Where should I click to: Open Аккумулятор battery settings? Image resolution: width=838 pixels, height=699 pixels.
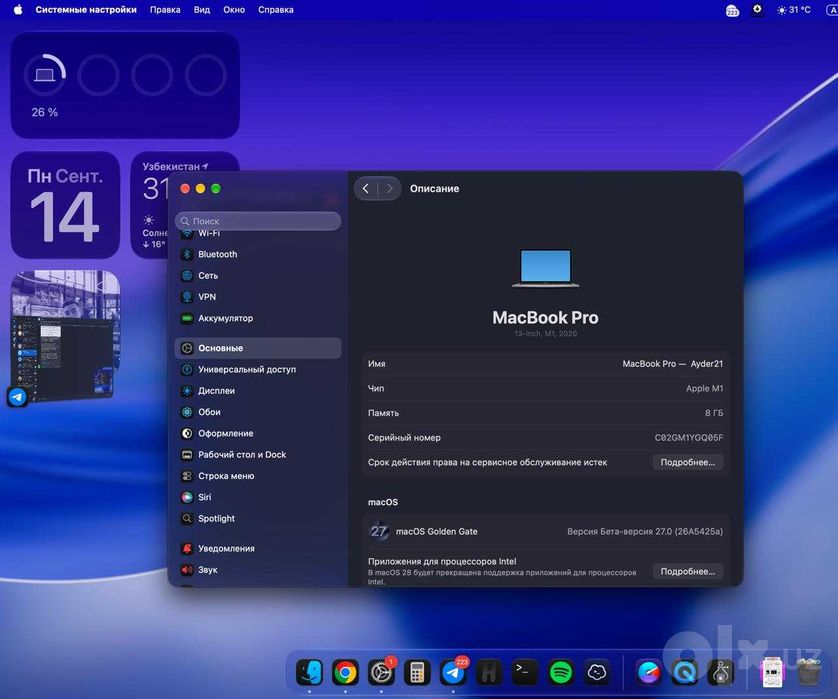point(258,319)
